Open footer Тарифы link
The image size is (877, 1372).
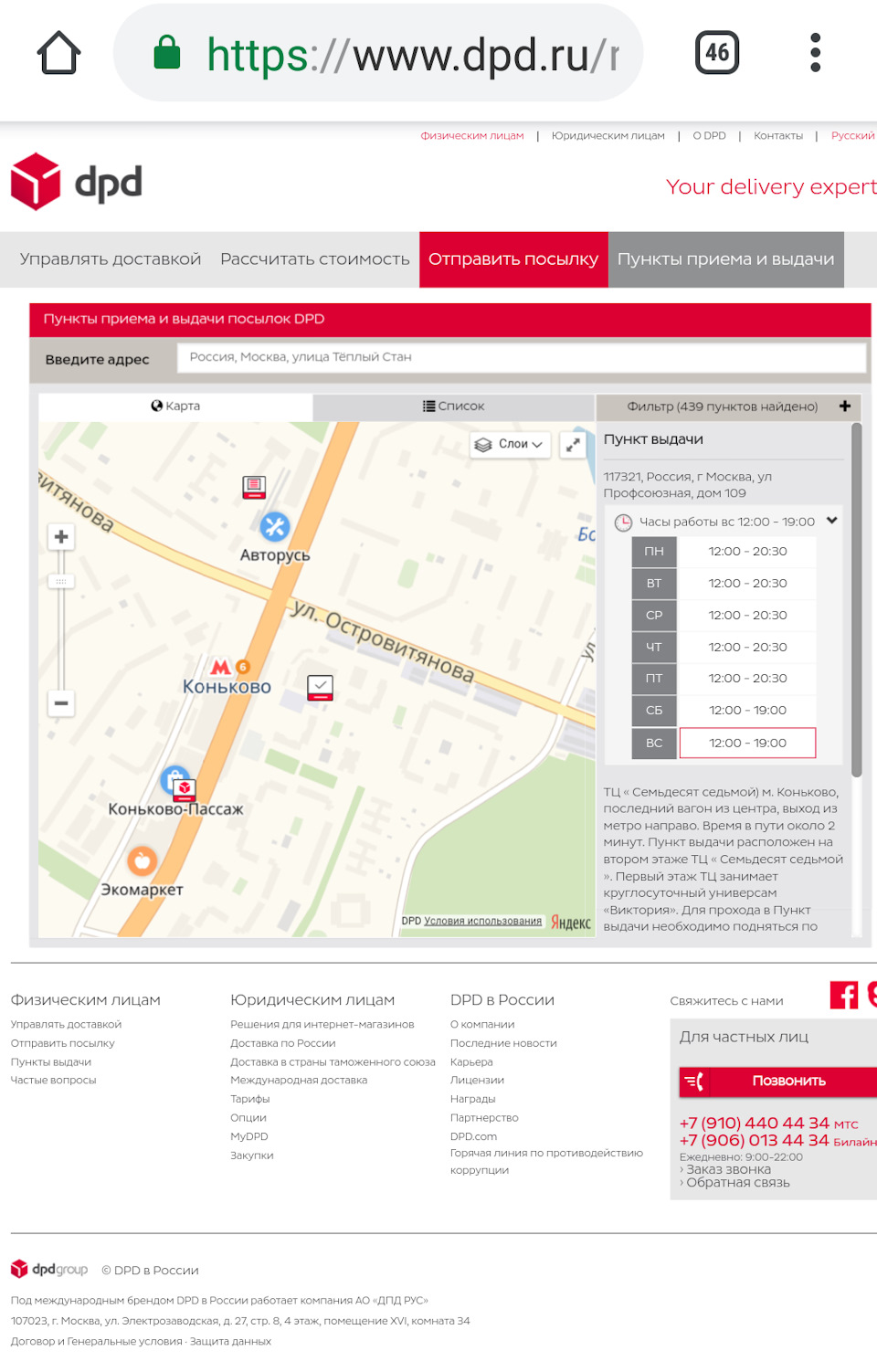pyautogui.click(x=250, y=1099)
